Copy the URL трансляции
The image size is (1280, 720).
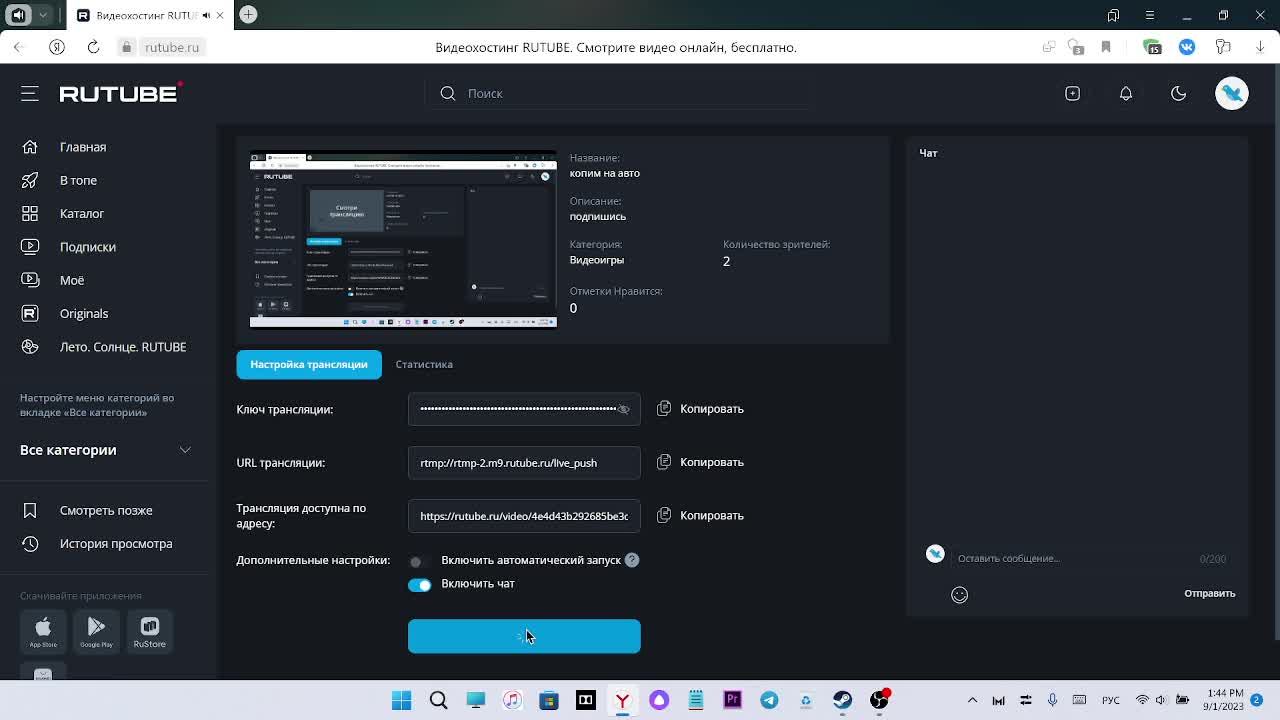coord(700,462)
